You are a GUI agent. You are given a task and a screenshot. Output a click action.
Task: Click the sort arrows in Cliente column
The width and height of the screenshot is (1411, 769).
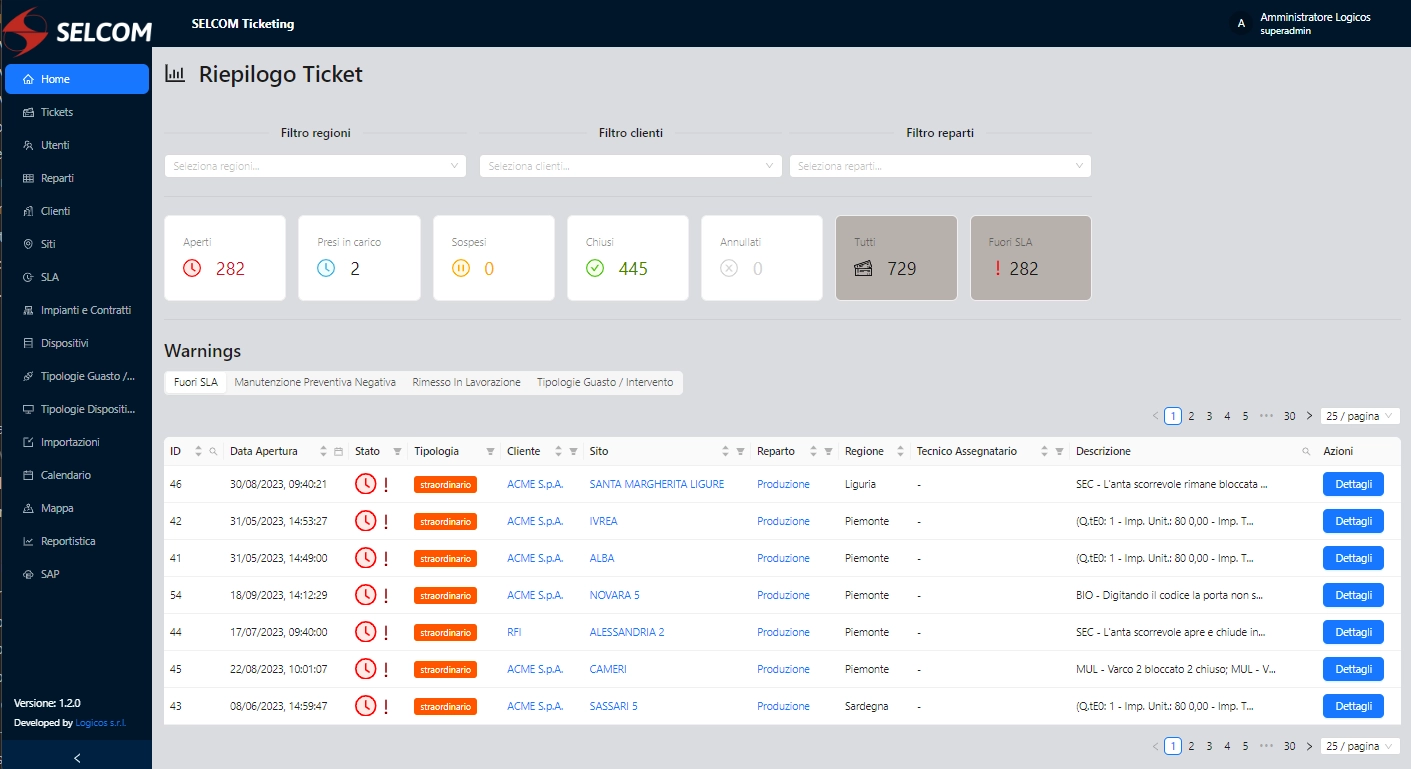click(558, 452)
